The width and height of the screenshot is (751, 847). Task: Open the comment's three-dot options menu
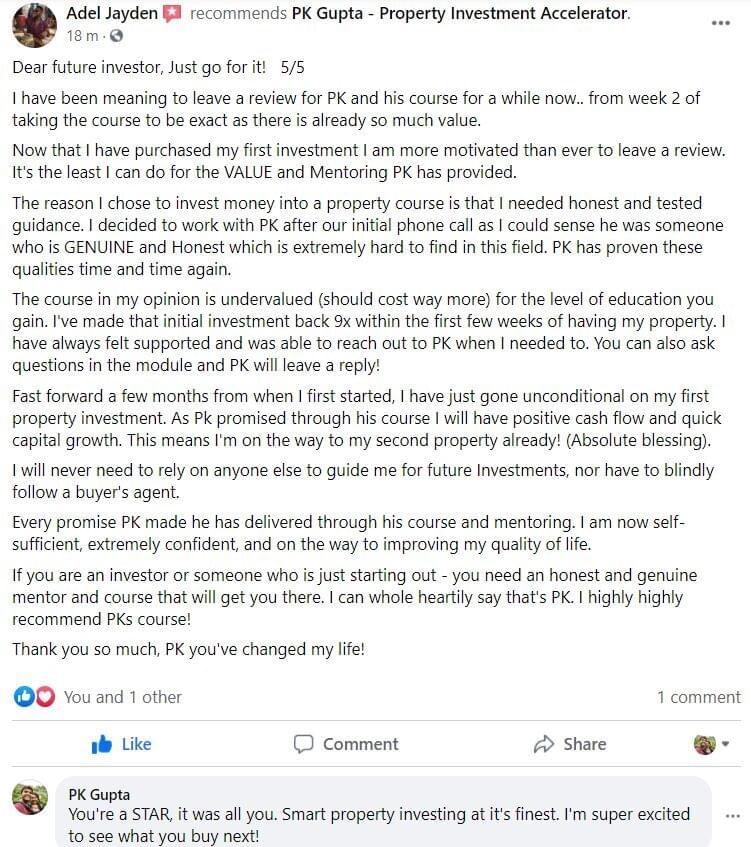point(732,816)
